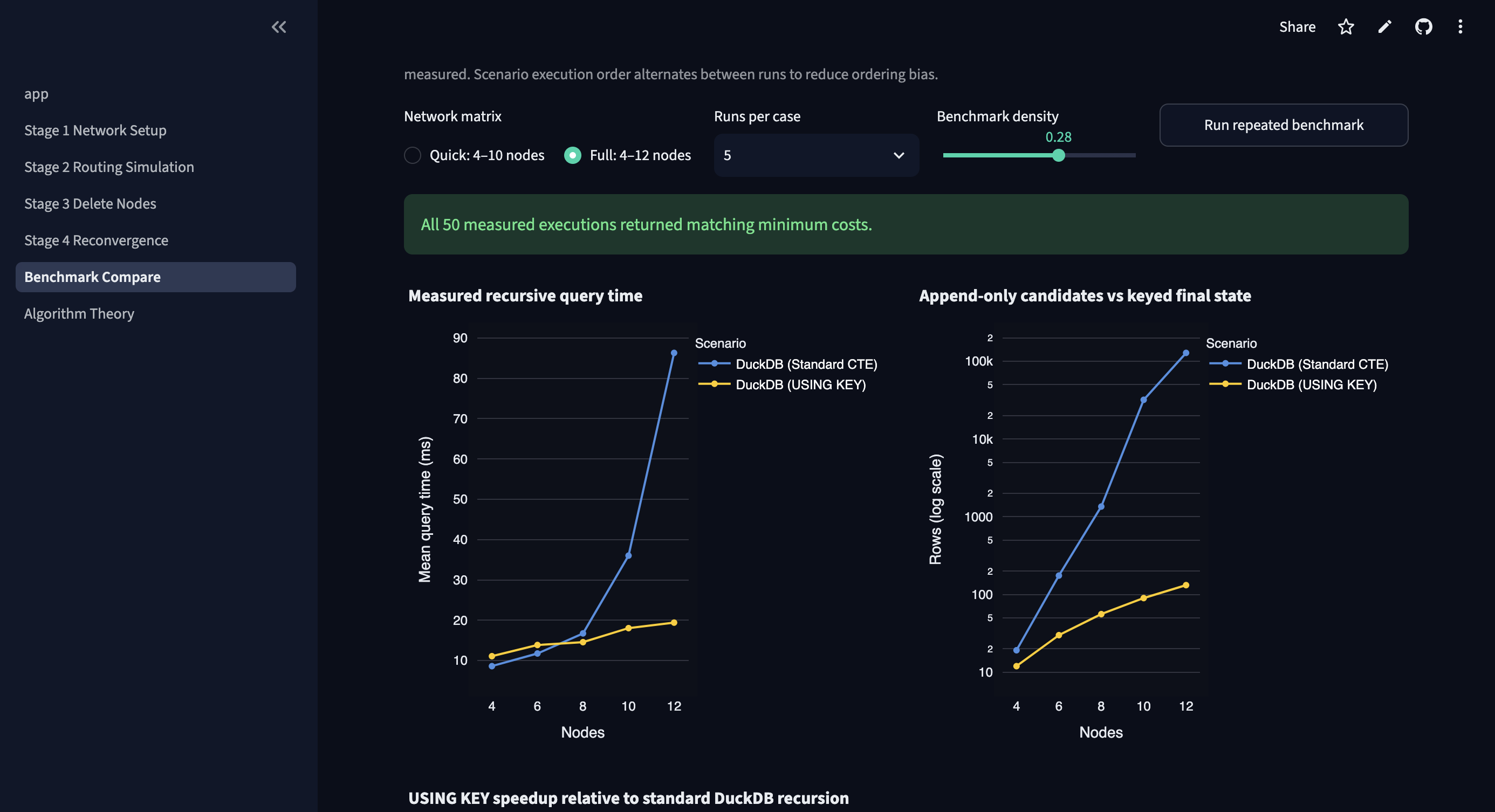Click the pencil edit icon

1385,26
